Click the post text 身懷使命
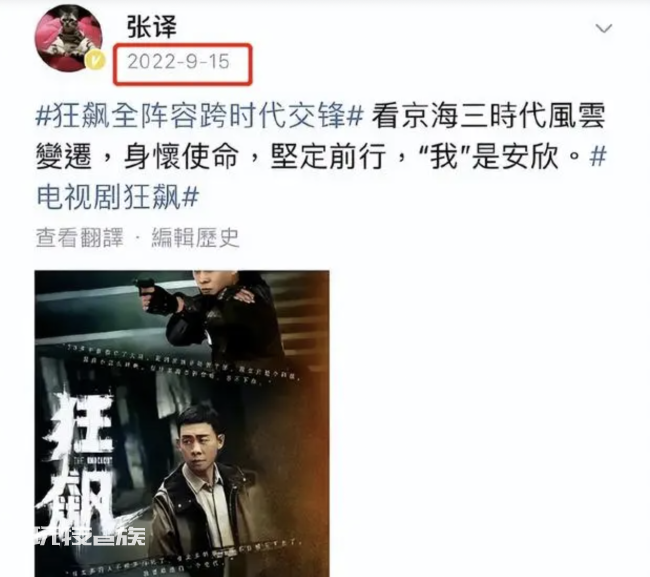Screen dimensions: 650x577 pyautogui.click(x=182, y=156)
